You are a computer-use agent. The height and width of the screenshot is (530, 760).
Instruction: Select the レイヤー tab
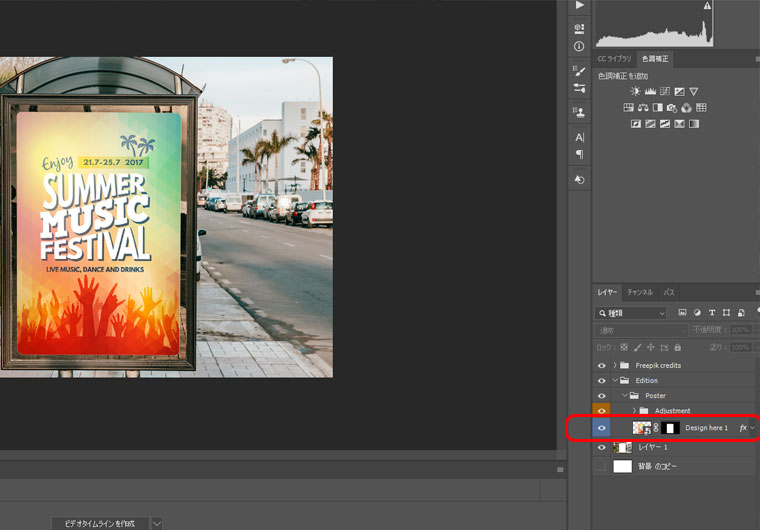tap(607, 292)
